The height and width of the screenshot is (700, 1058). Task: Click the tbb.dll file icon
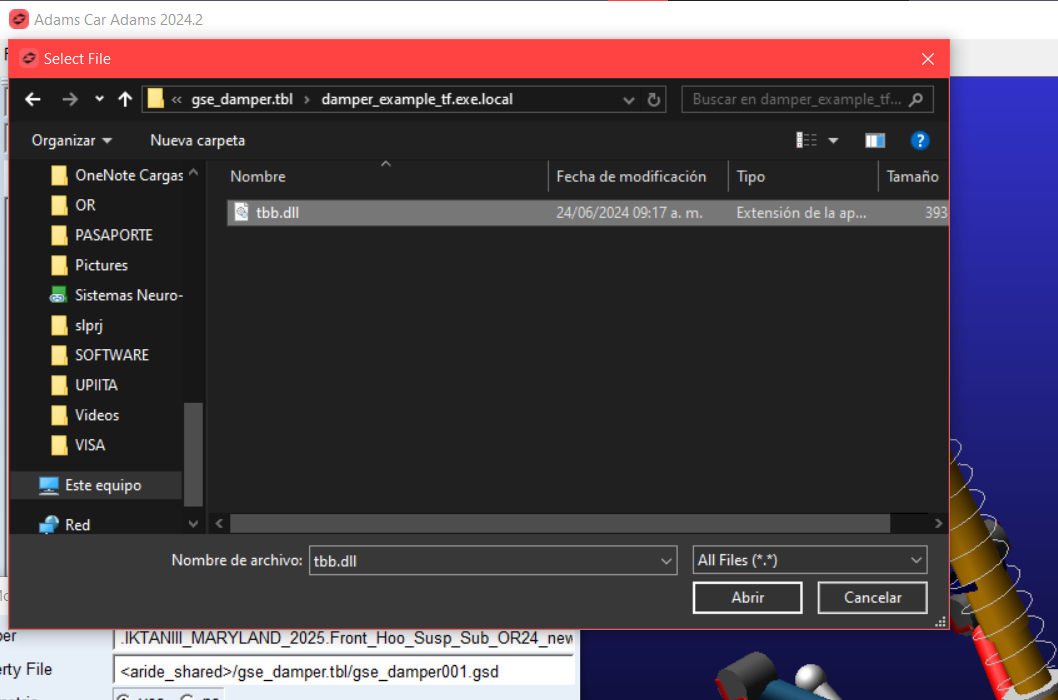point(241,212)
